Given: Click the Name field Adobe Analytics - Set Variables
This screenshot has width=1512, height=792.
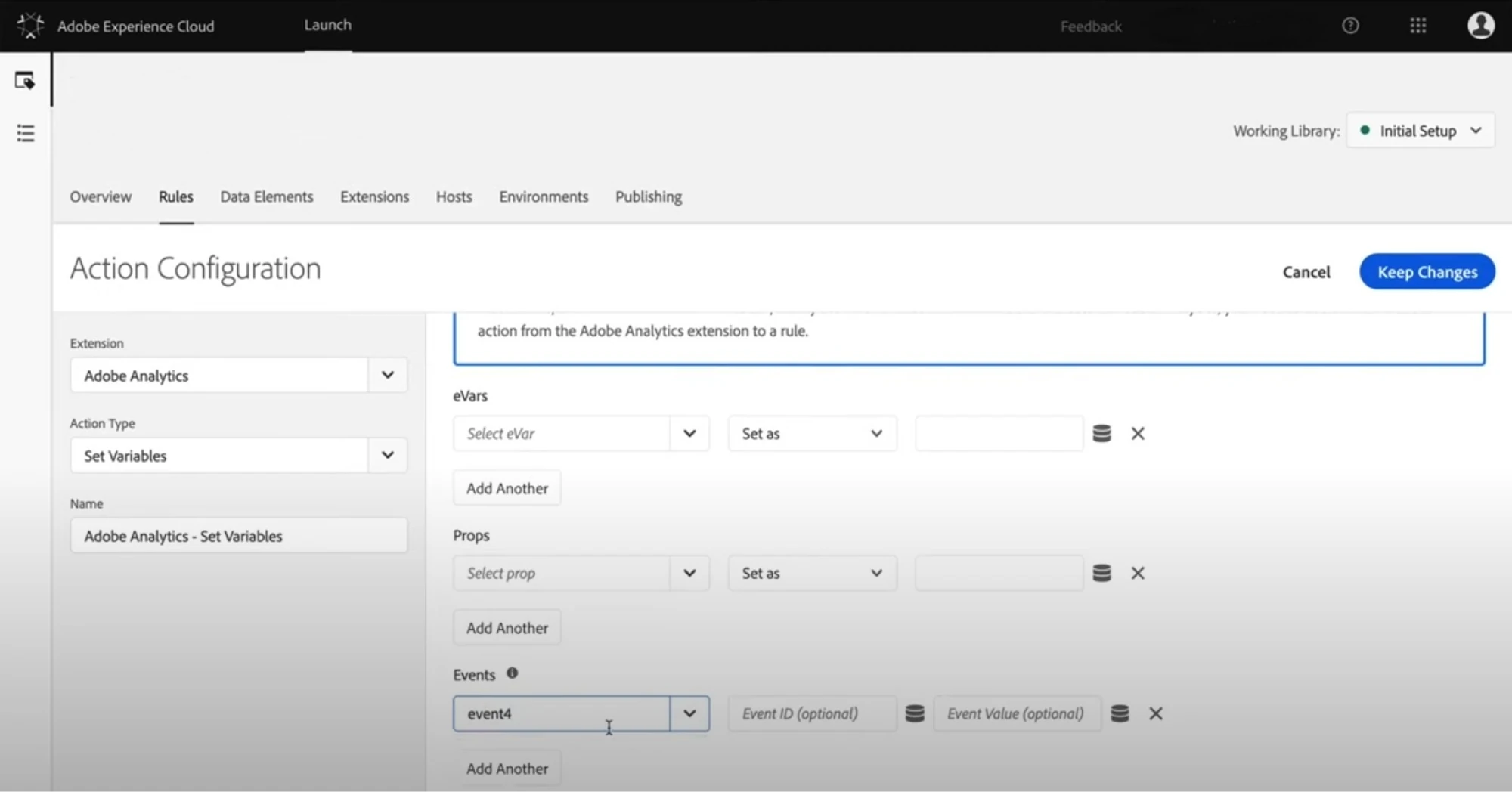Looking at the screenshot, I should point(239,536).
